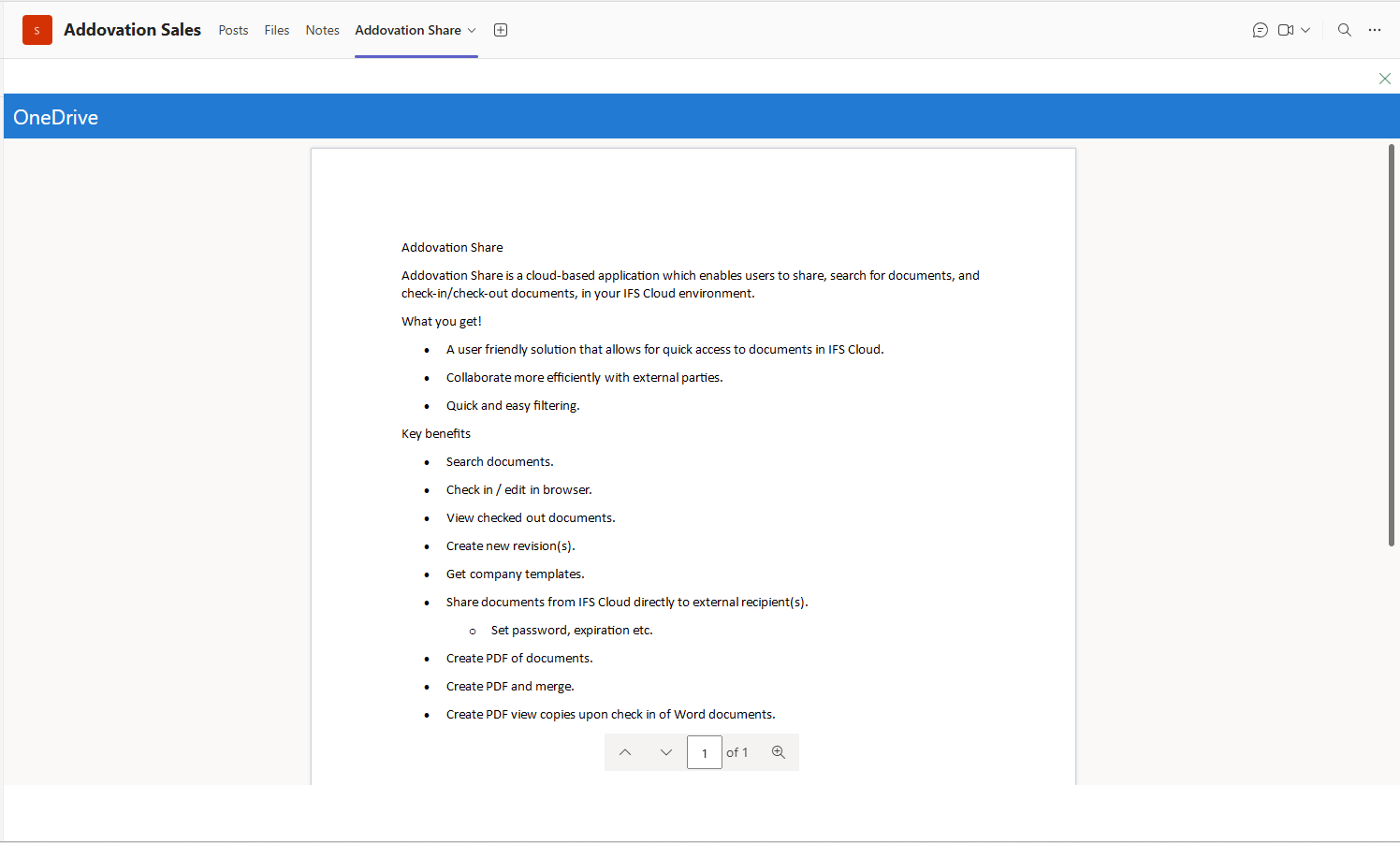This screenshot has height=843, width=1400.
Task: Switch to the Files tab
Action: [277, 30]
